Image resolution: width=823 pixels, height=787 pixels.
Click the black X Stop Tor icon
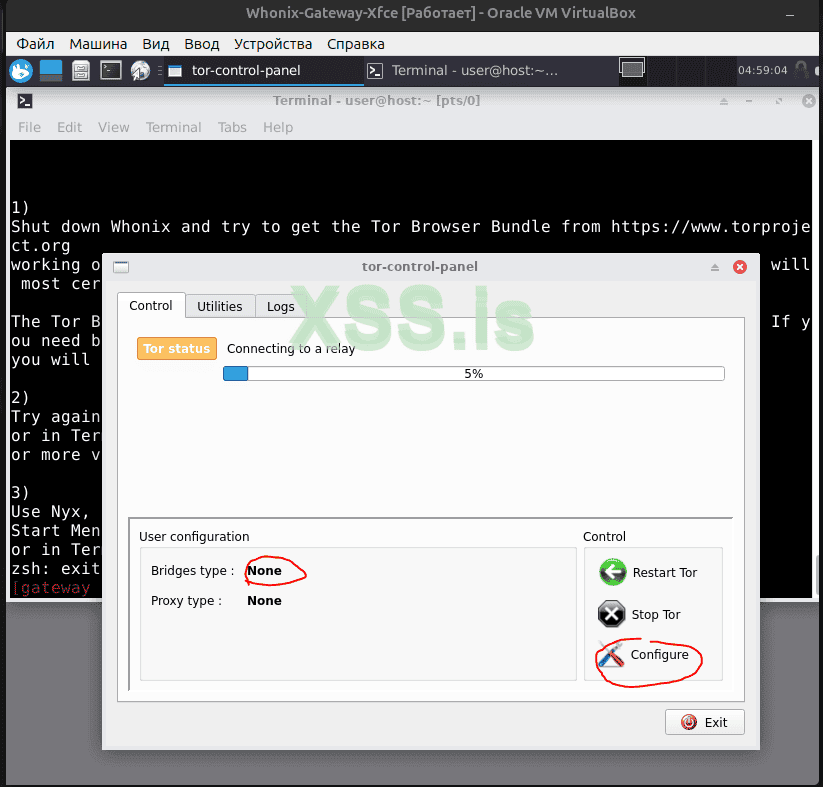point(611,614)
